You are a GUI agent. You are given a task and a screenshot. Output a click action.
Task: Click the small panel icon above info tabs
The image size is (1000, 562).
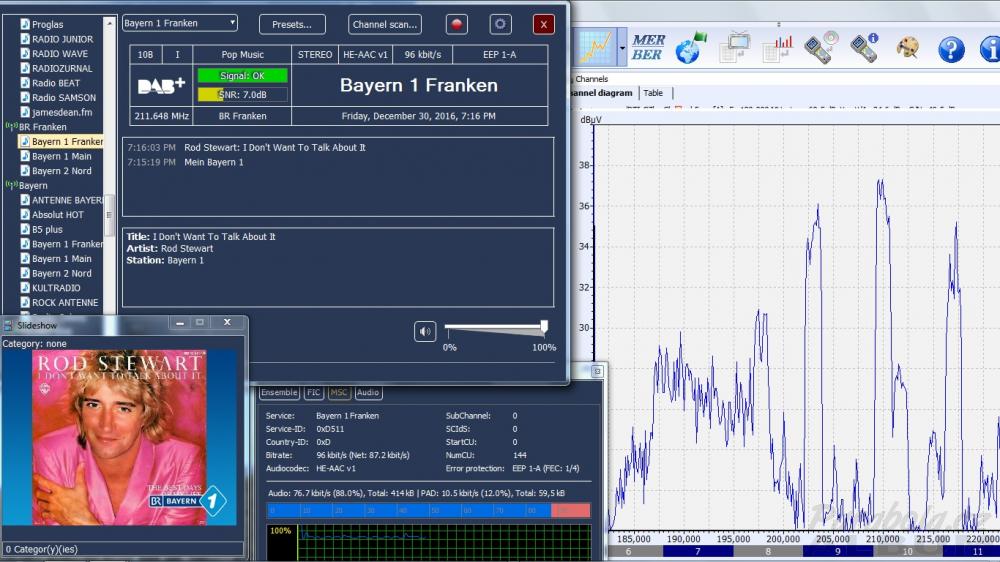pos(597,371)
